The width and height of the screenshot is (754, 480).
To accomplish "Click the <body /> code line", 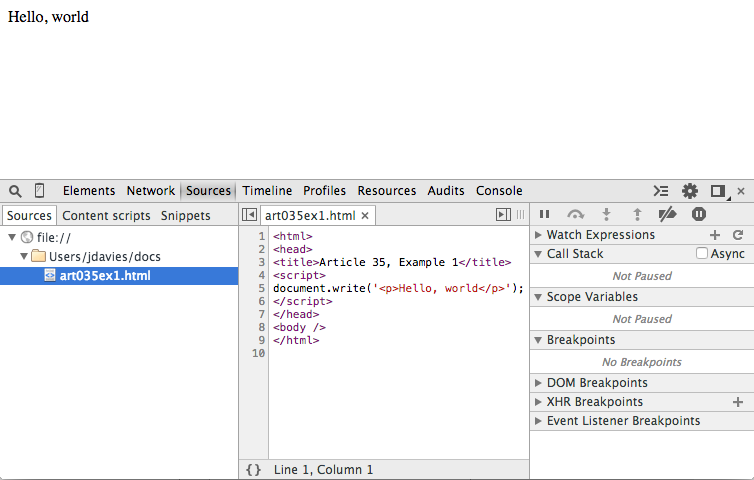I will tap(299, 327).
